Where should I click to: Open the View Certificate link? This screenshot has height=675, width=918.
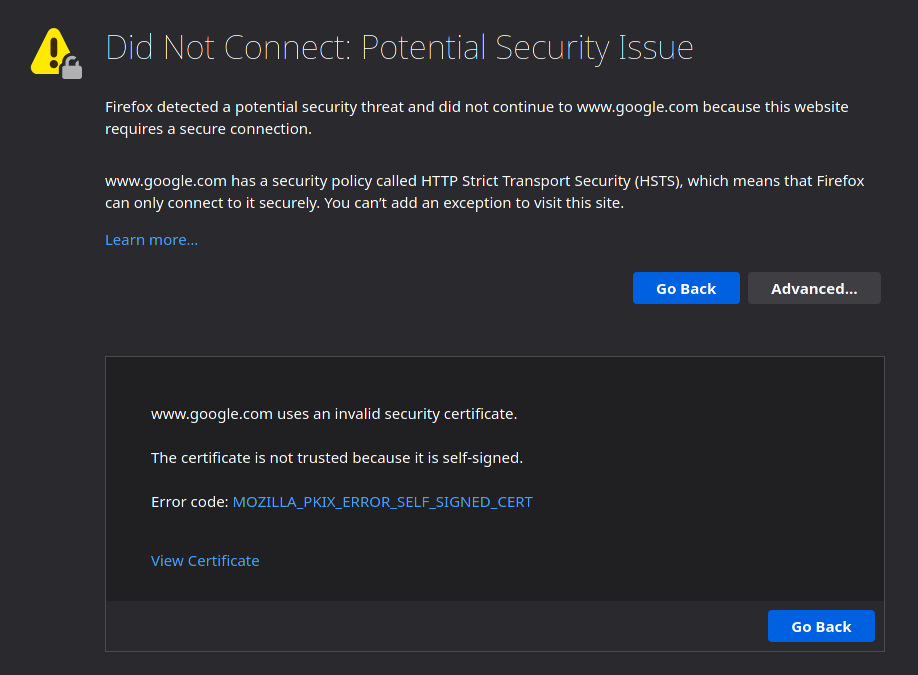[205, 561]
